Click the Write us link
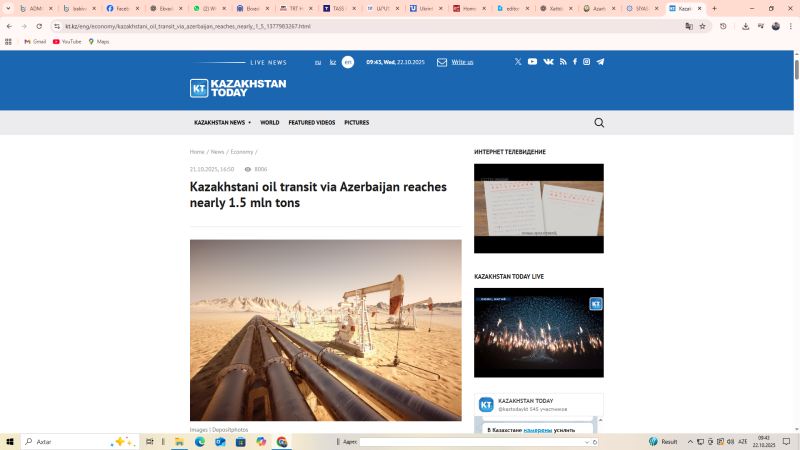The image size is (800, 450). (462, 62)
